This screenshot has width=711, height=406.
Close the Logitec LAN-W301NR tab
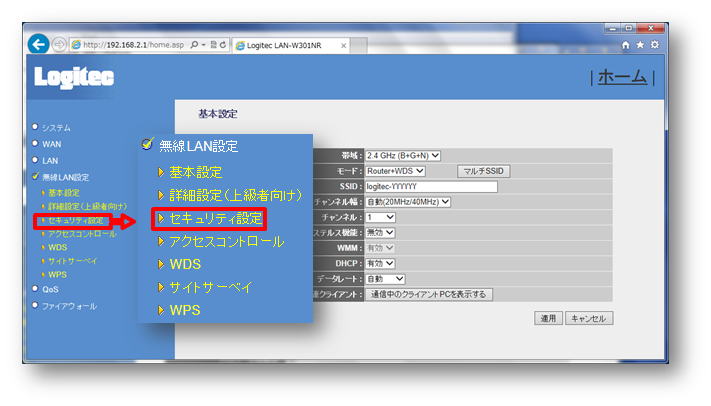[x=344, y=45]
